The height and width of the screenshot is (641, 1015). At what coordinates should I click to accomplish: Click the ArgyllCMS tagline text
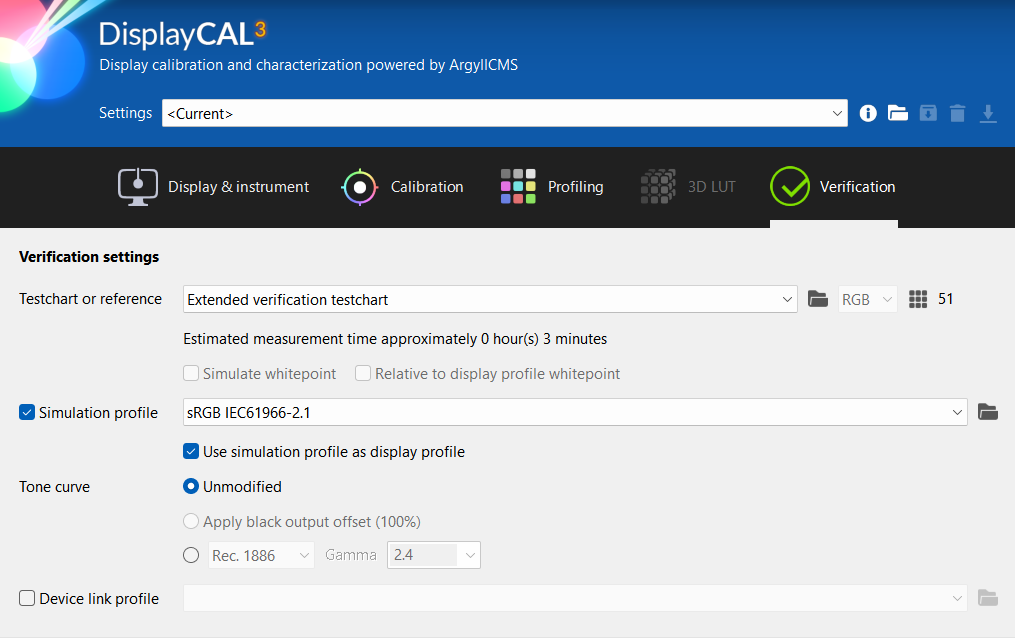[x=308, y=65]
